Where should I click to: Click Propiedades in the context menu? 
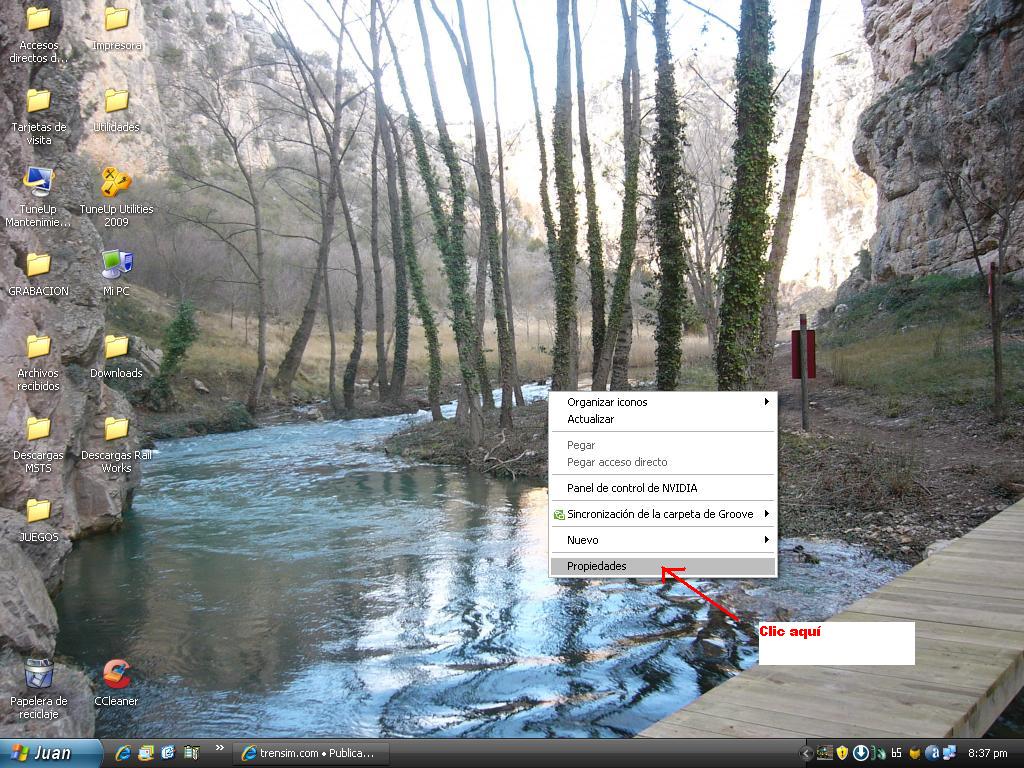point(597,566)
